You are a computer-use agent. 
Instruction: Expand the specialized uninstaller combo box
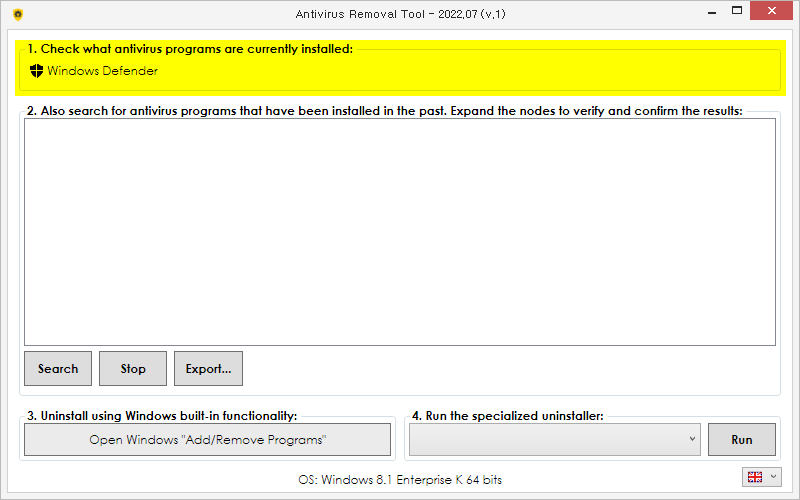(x=555, y=439)
